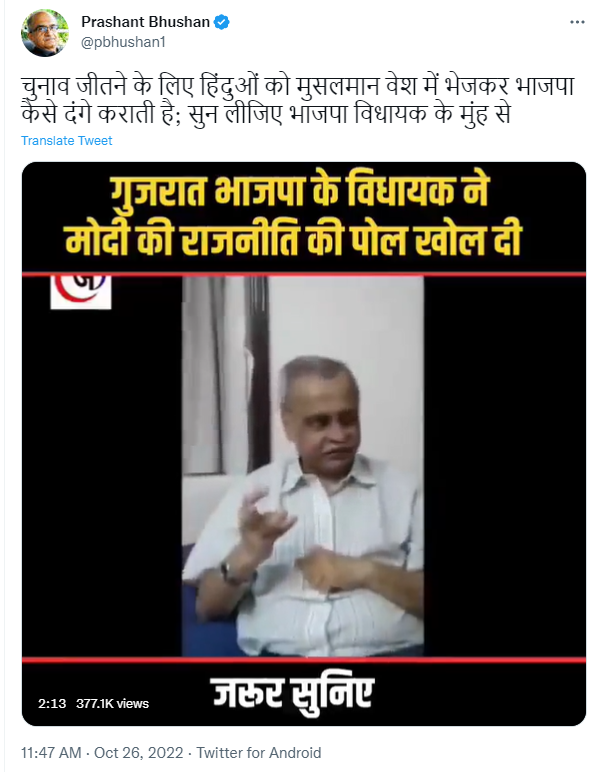Screen dimensions: 601x772
Task: Click the black area right of video frame
Action: pos(505,466)
